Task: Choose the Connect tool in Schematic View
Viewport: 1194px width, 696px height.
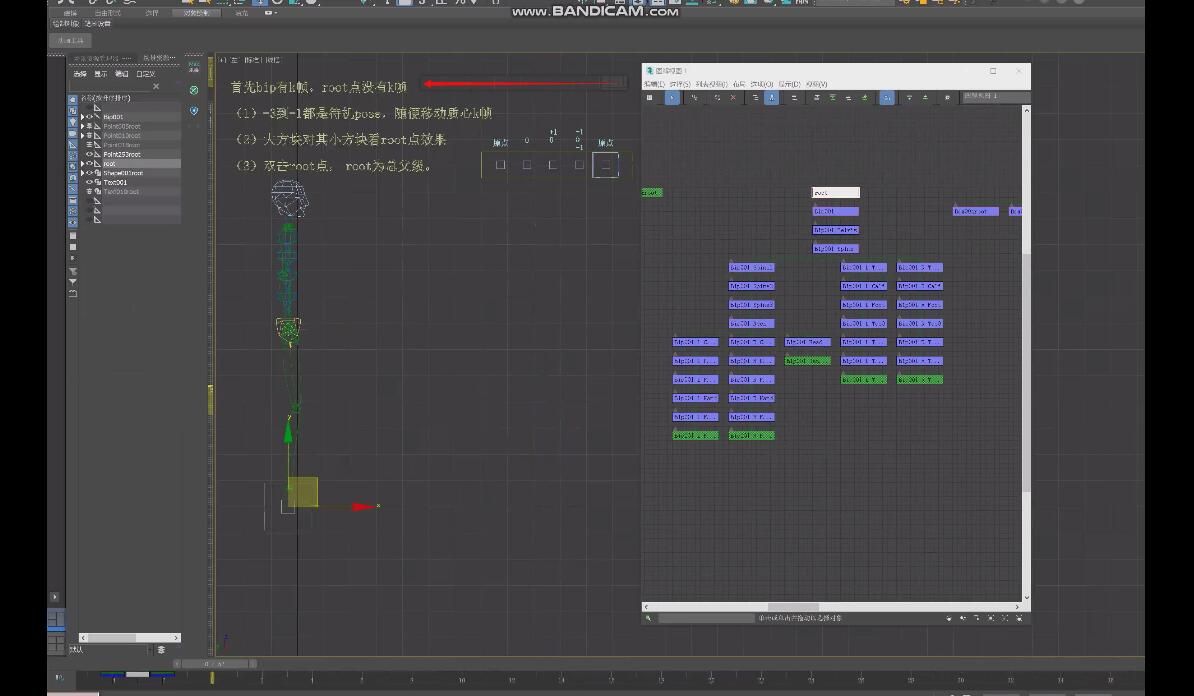Action: pos(694,97)
